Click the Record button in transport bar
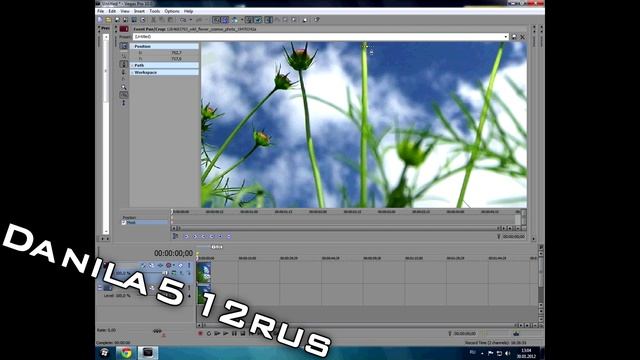Screen dimensions: 640x360 (200, 333)
